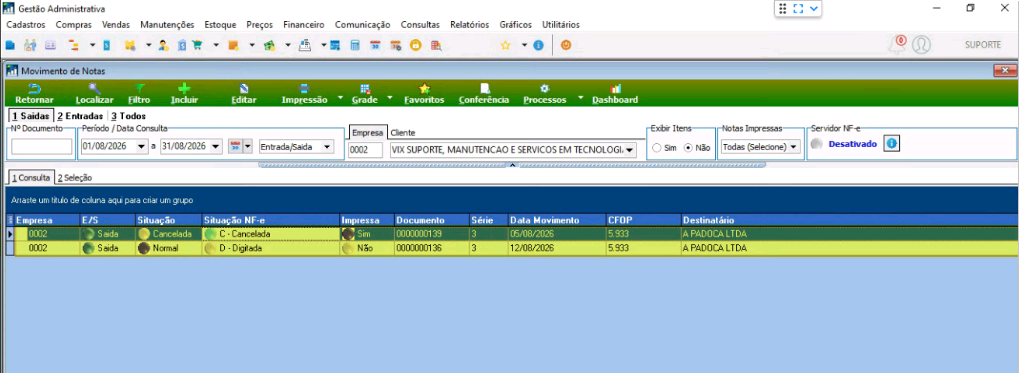Click the orange padlock icon in main toolbar
The width and height of the screenshot is (1019, 373).
[415, 45]
